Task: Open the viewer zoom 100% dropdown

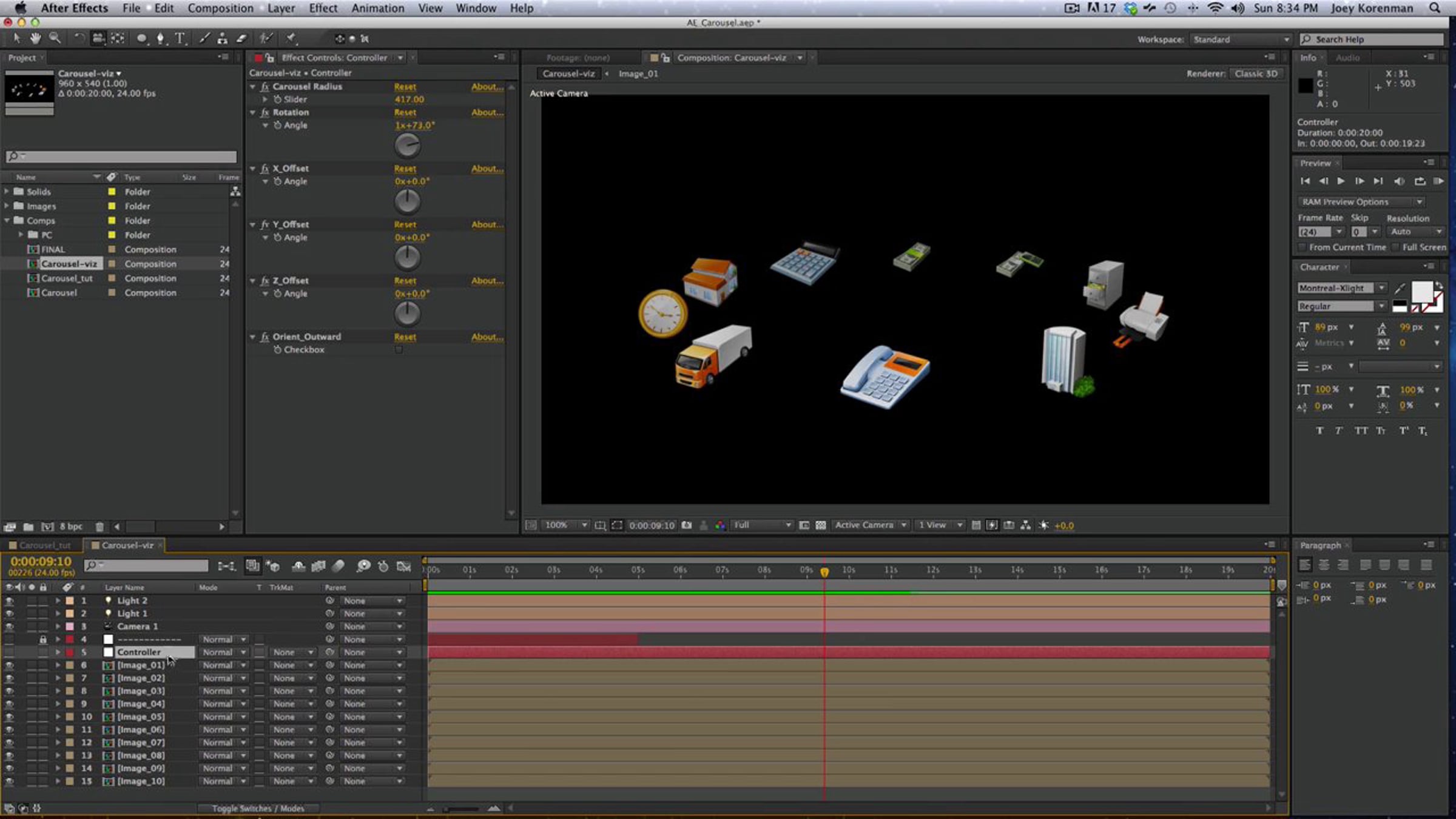Action: point(565,525)
